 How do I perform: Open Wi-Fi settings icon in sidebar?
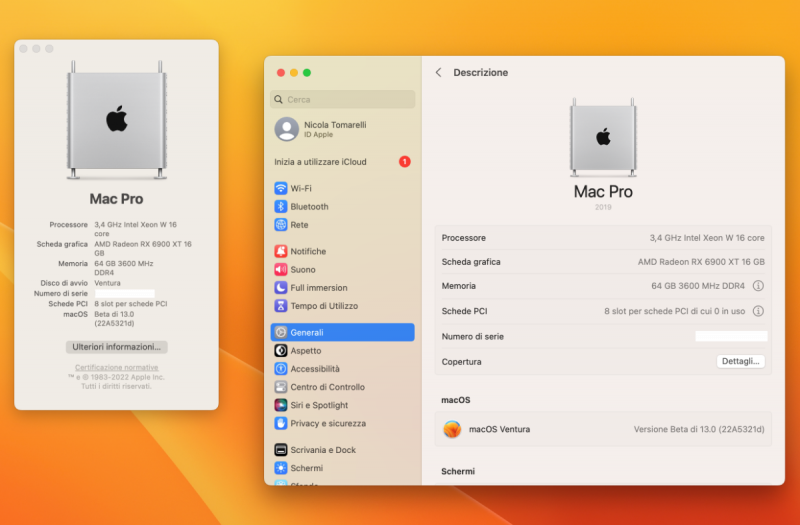(x=281, y=188)
